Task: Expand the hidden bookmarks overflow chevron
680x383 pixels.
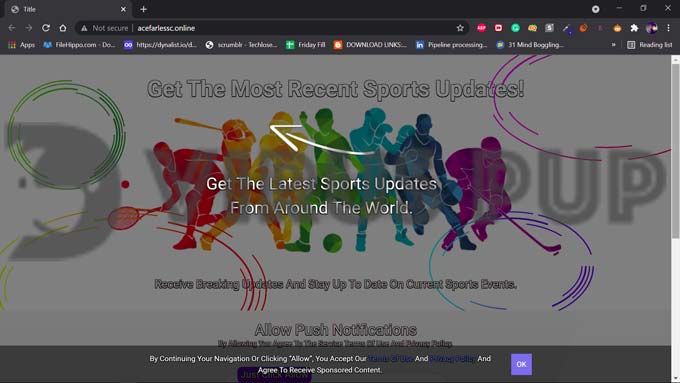Action: point(613,45)
